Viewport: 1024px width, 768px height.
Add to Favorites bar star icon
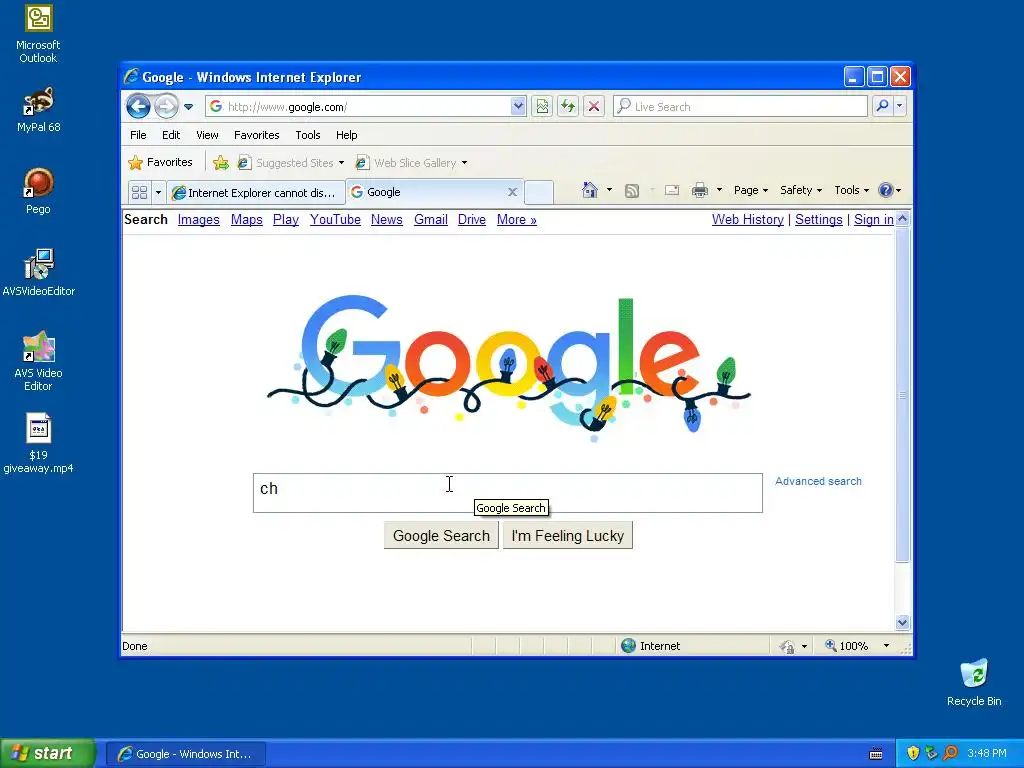point(221,163)
